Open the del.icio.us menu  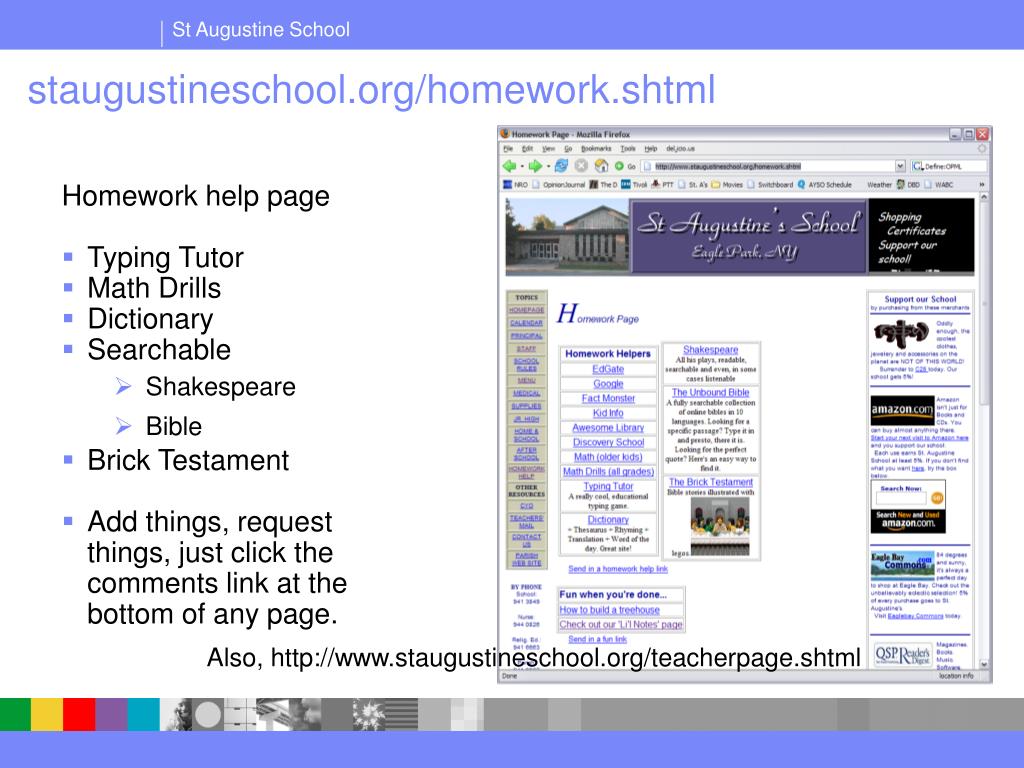pyautogui.click(x=680, y=148)
